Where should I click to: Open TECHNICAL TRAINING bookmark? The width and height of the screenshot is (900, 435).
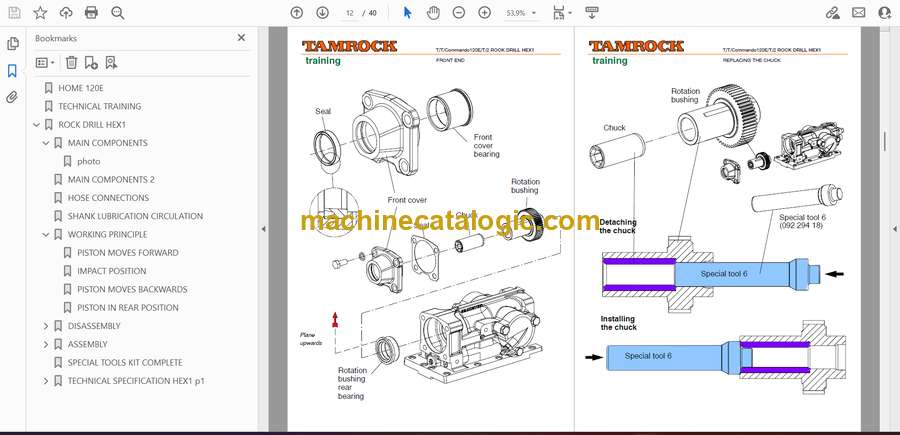tap(99, 106)
